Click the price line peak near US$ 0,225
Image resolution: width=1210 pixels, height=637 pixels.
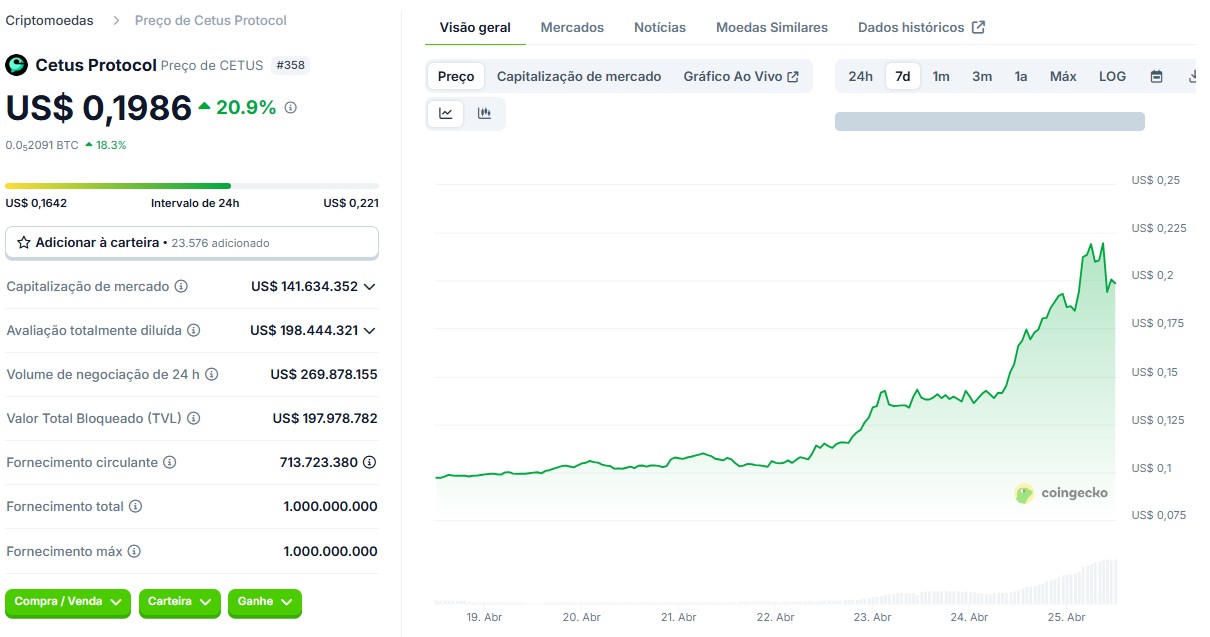tap(1102, 243)
